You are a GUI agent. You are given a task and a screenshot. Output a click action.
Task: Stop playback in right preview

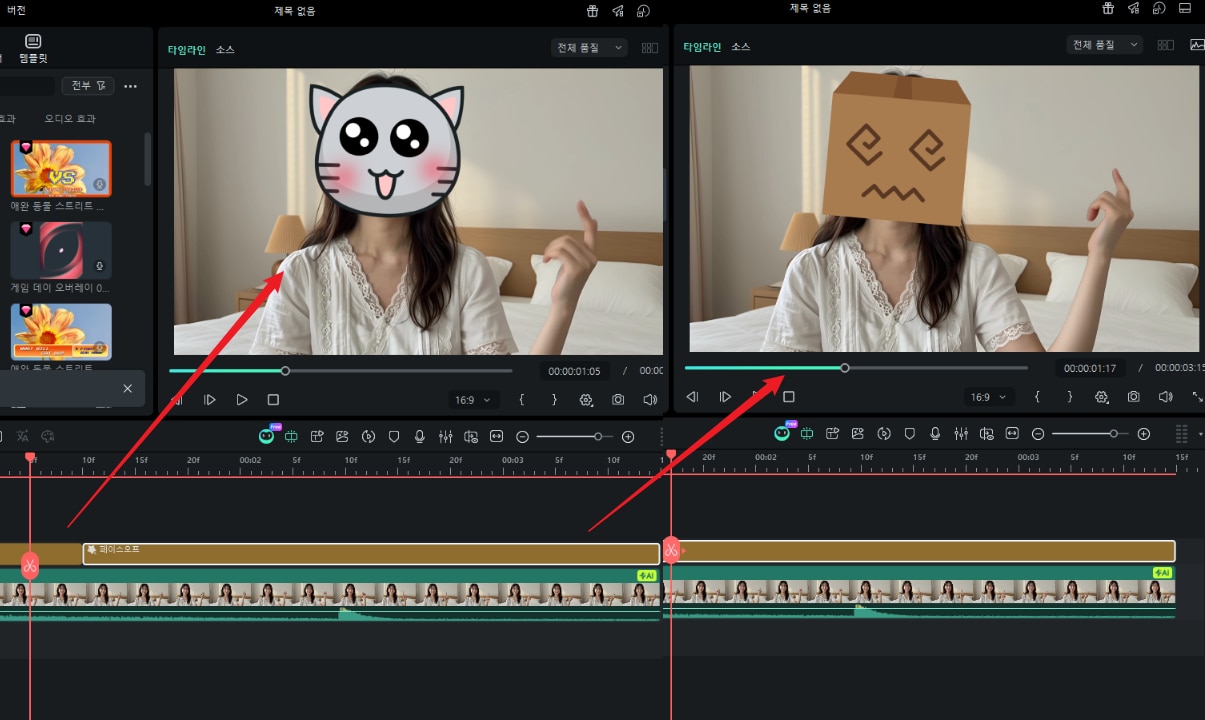click(788, 397)
